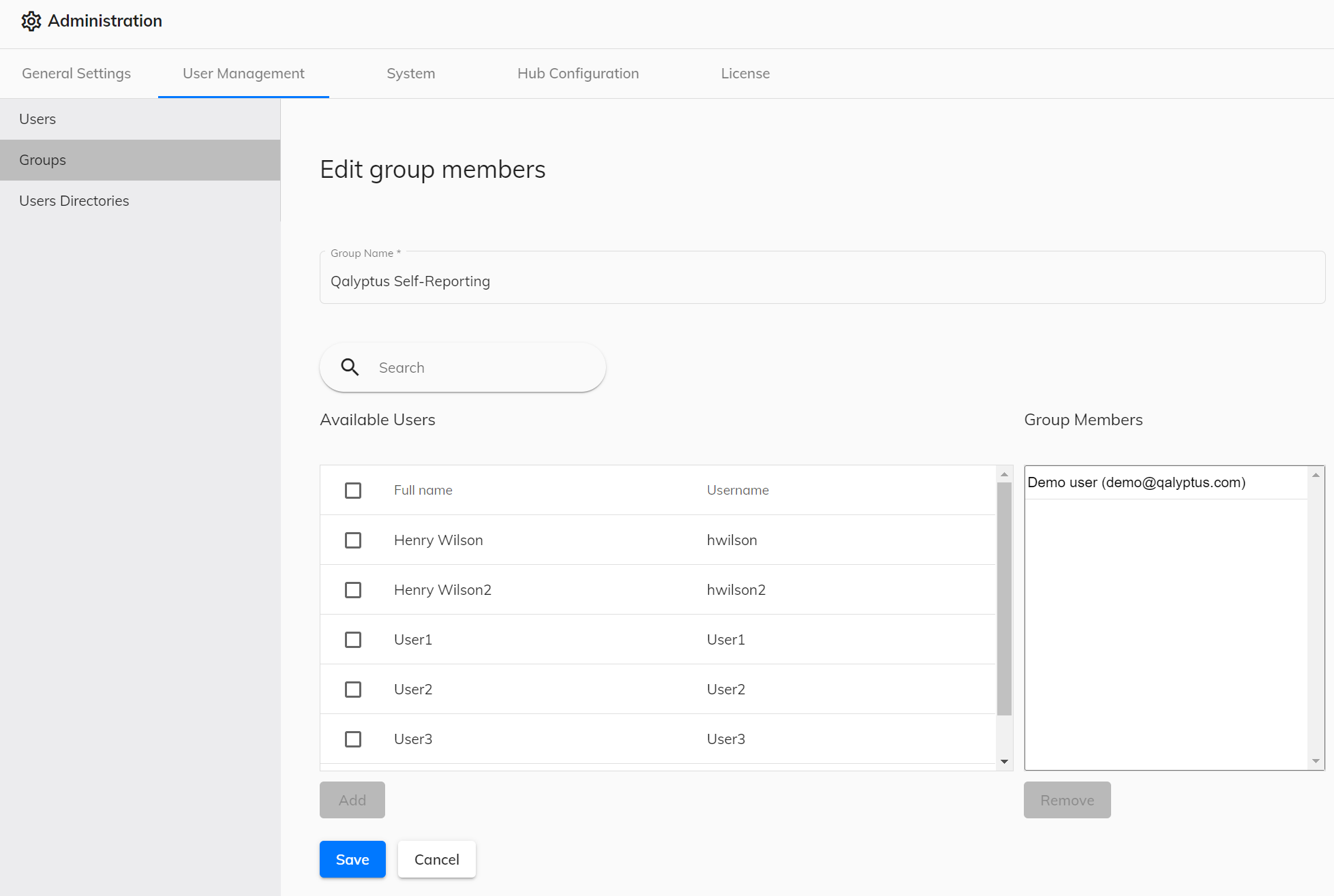Navigate to Users section in sidebar

coord(37,118)
